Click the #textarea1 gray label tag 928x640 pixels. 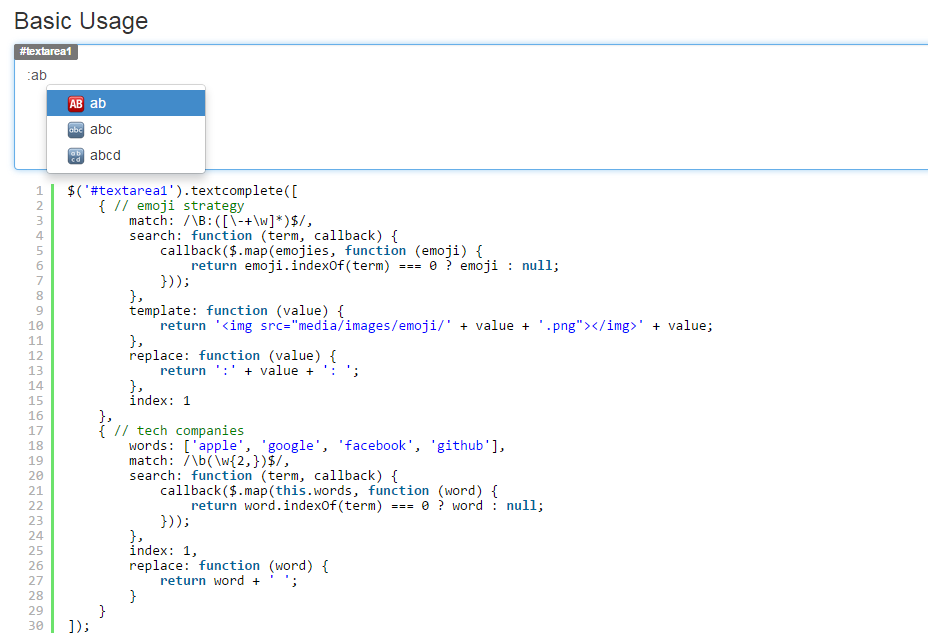point(46,52)
